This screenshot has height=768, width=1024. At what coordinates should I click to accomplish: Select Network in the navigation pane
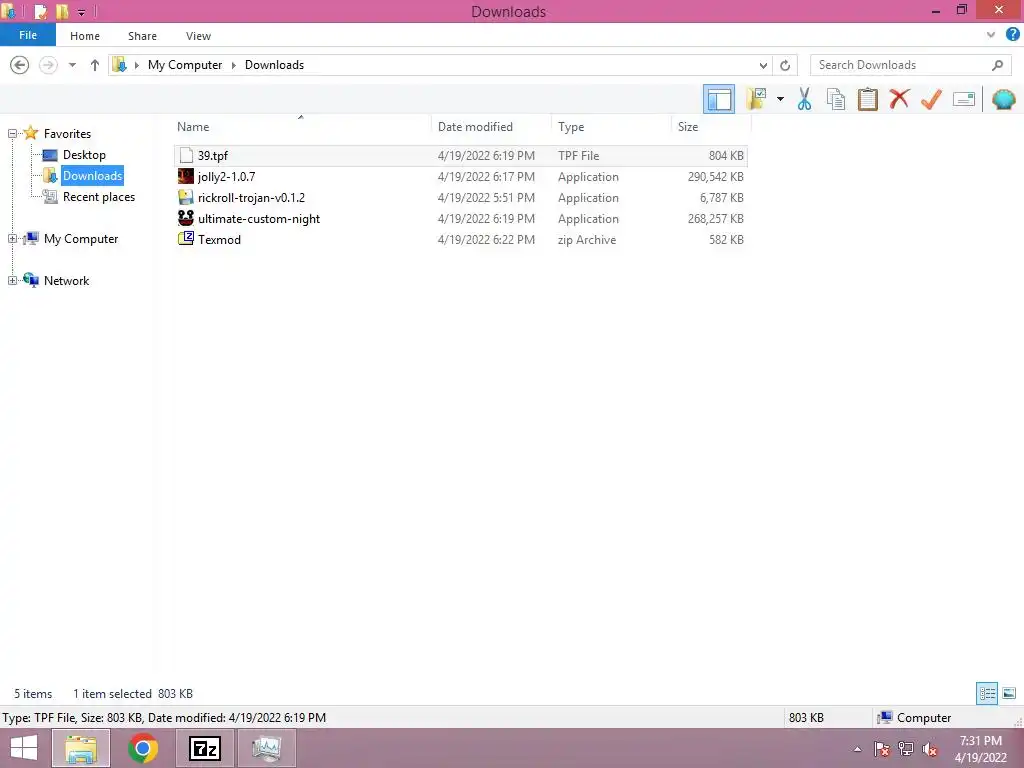click(67, 280)
